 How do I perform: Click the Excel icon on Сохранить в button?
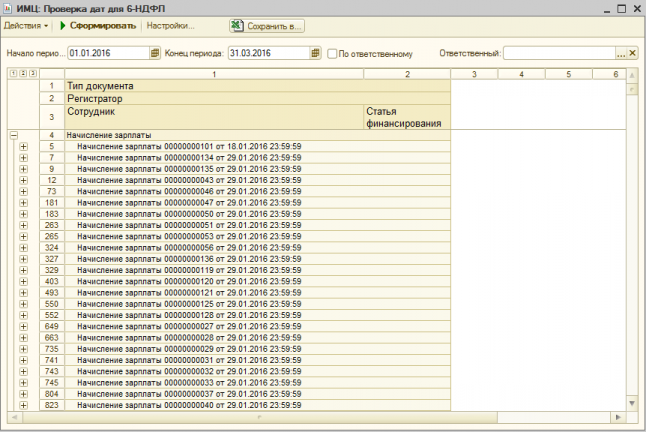click(237, 25)
